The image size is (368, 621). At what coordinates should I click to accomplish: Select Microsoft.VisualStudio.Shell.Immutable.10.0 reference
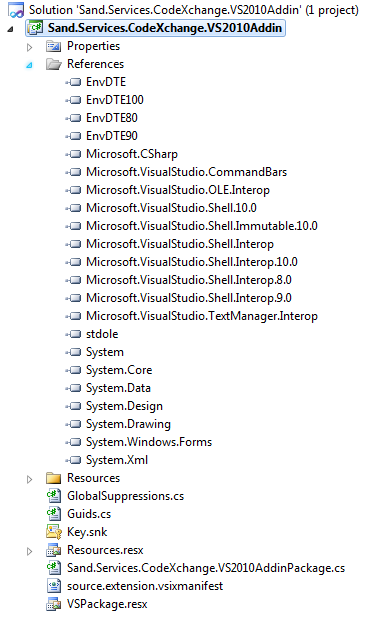point(202,226)
